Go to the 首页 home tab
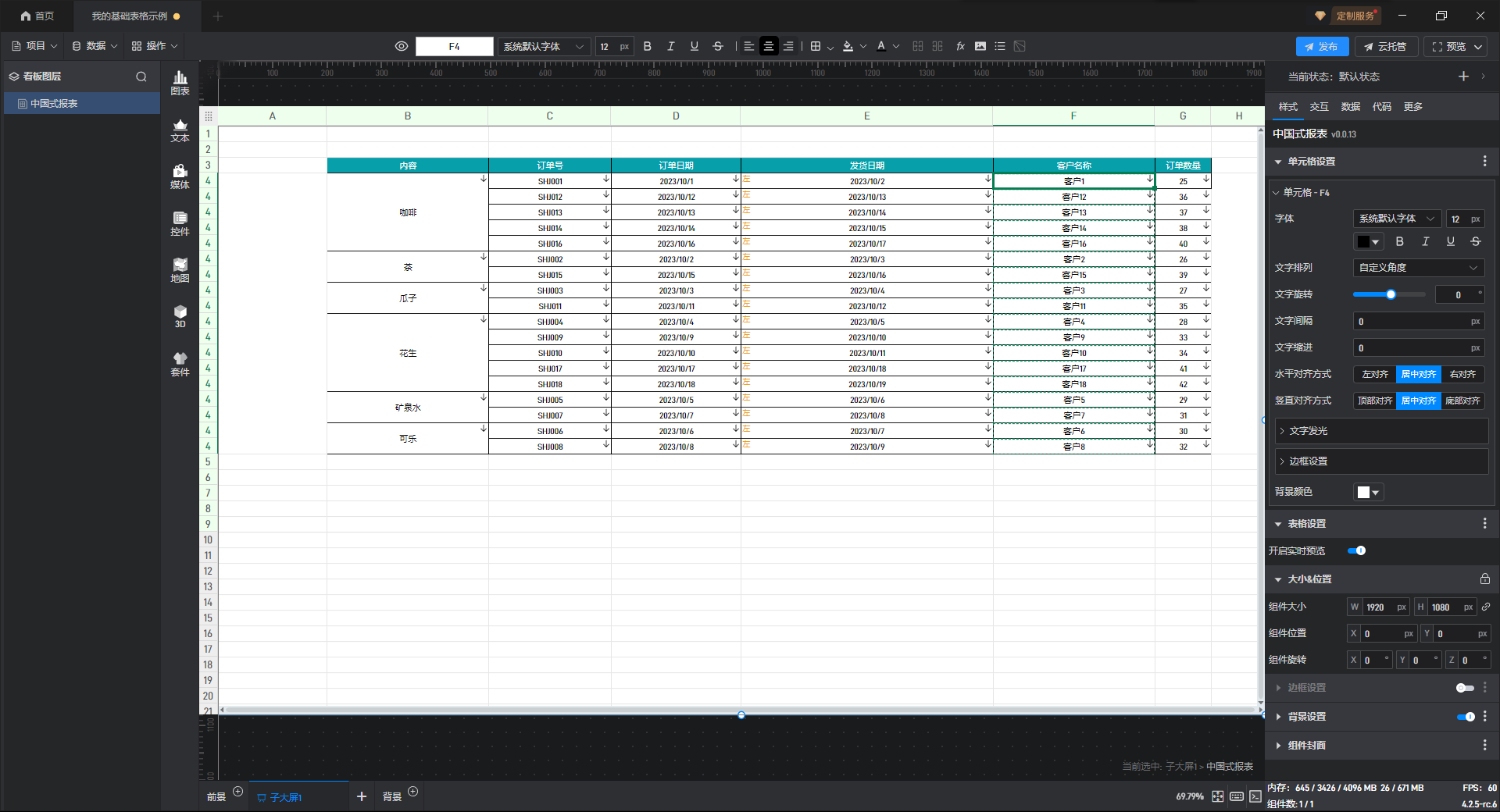This screenshot has height=812, width=1500. [37, 16]
